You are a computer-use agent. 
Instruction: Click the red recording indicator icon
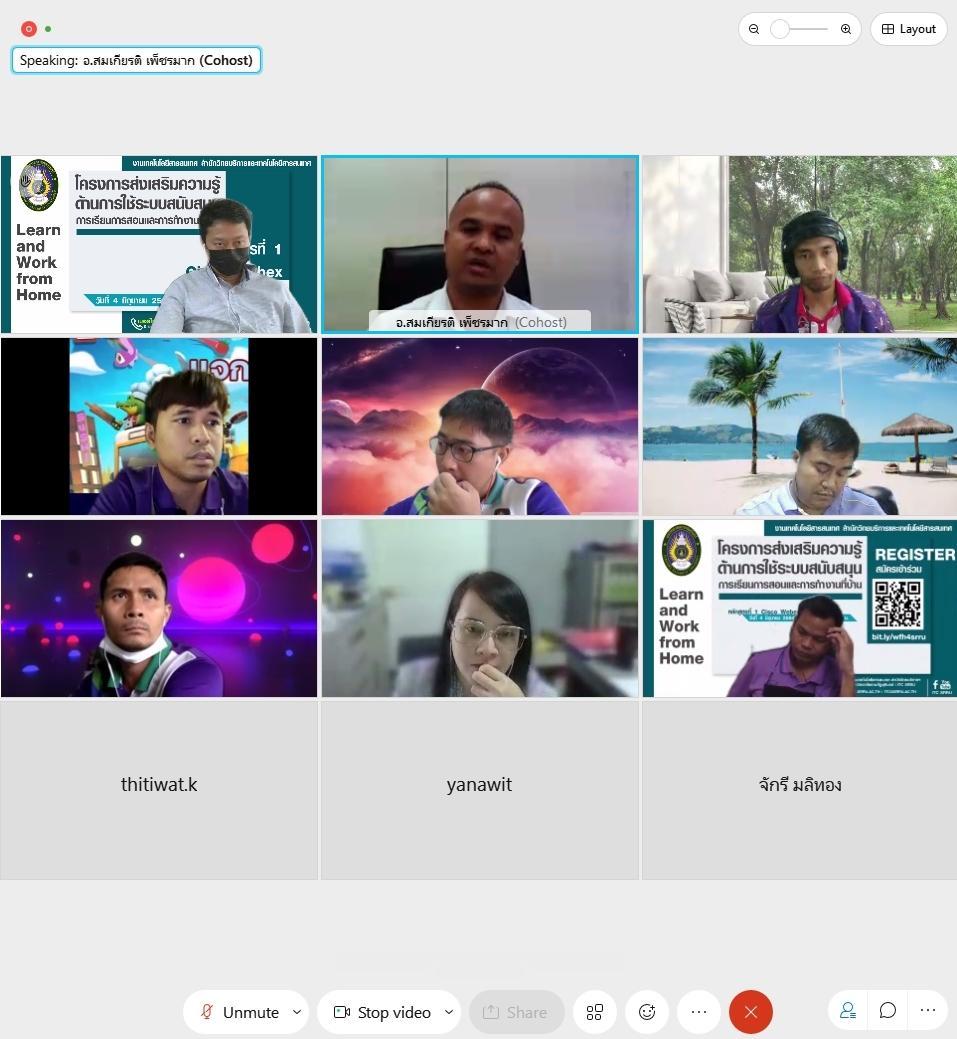pyautogui.click(x=29, y=29)
